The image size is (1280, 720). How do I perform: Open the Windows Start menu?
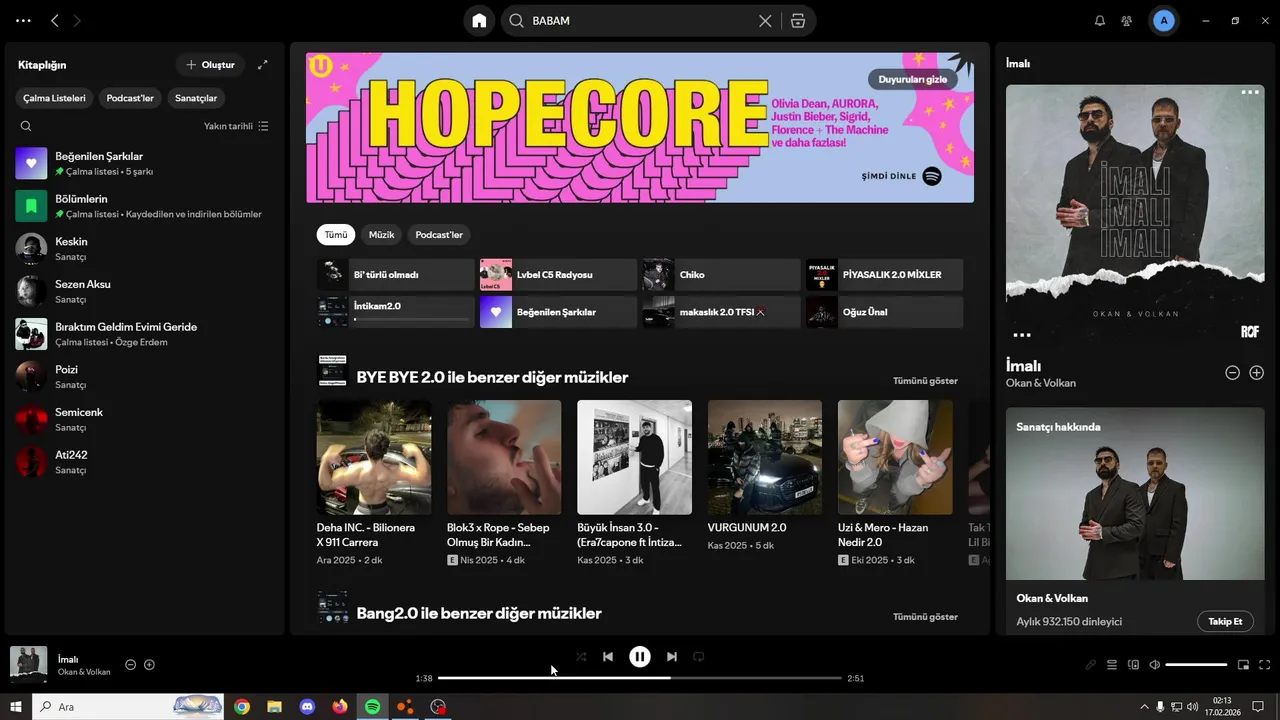16,707
